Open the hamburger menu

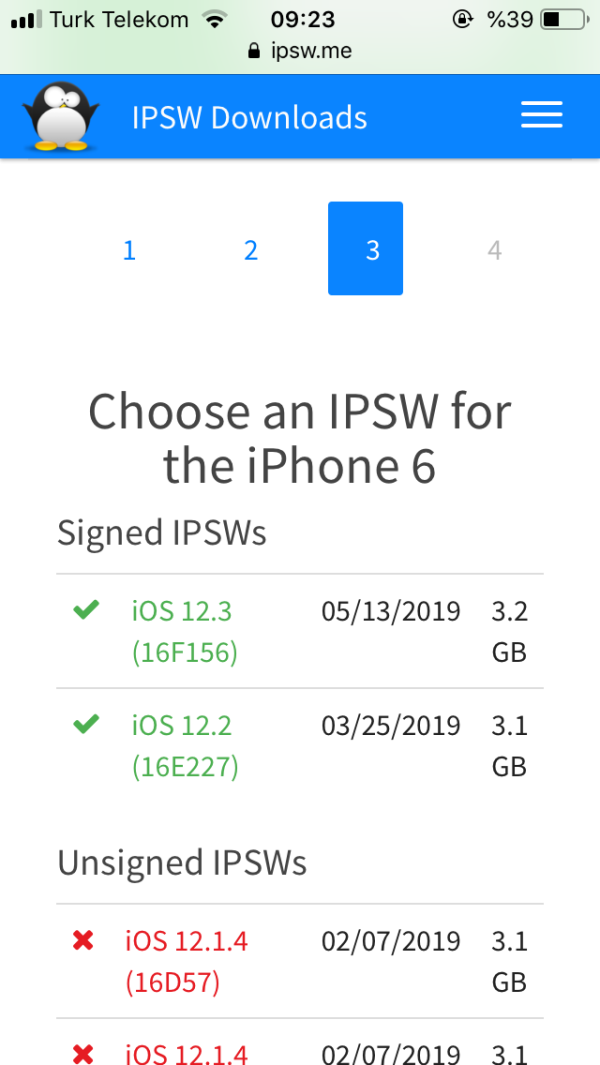541,117
